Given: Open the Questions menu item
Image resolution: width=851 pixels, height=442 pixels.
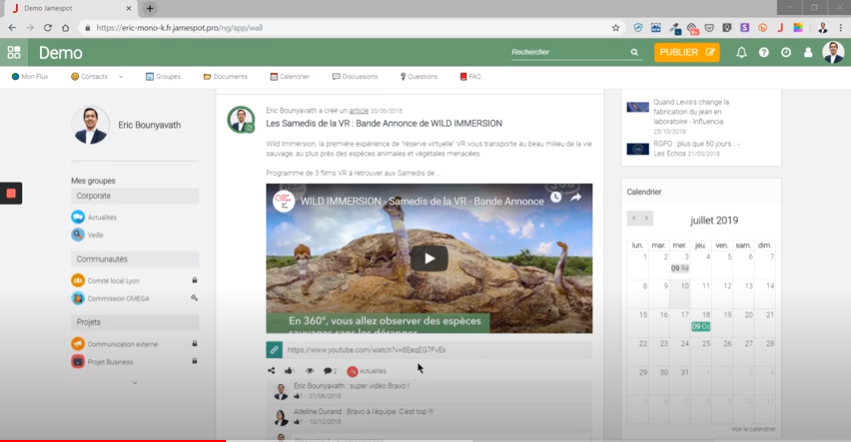Looking at the screenshot, I should coord(418,77).
